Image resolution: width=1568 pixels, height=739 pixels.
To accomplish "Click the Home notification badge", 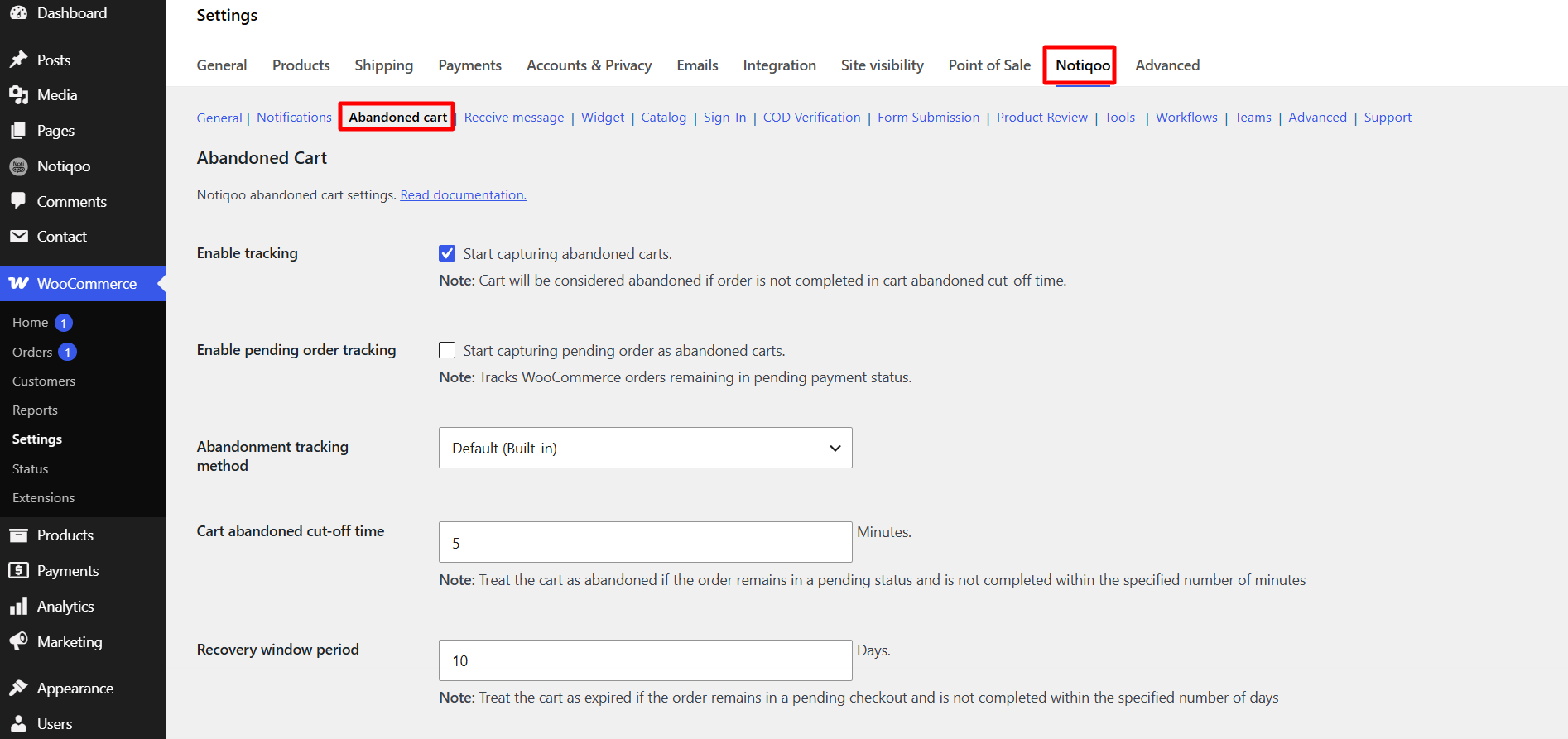I will pyautogui.click(x=64, y=323).
